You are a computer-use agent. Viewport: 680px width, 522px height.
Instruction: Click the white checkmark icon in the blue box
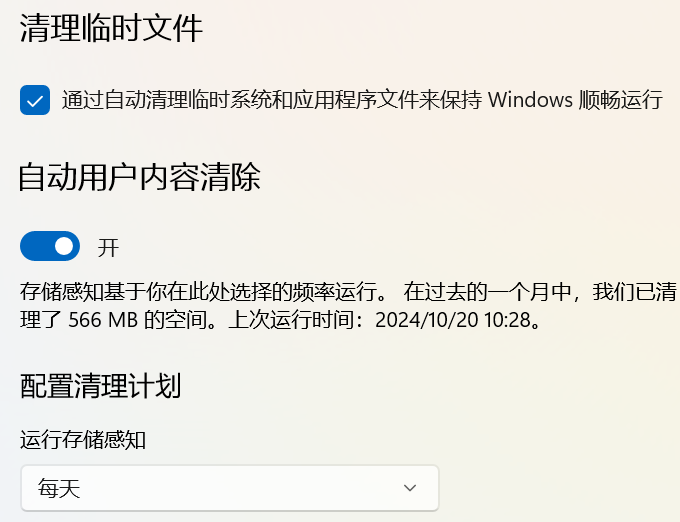35,100
